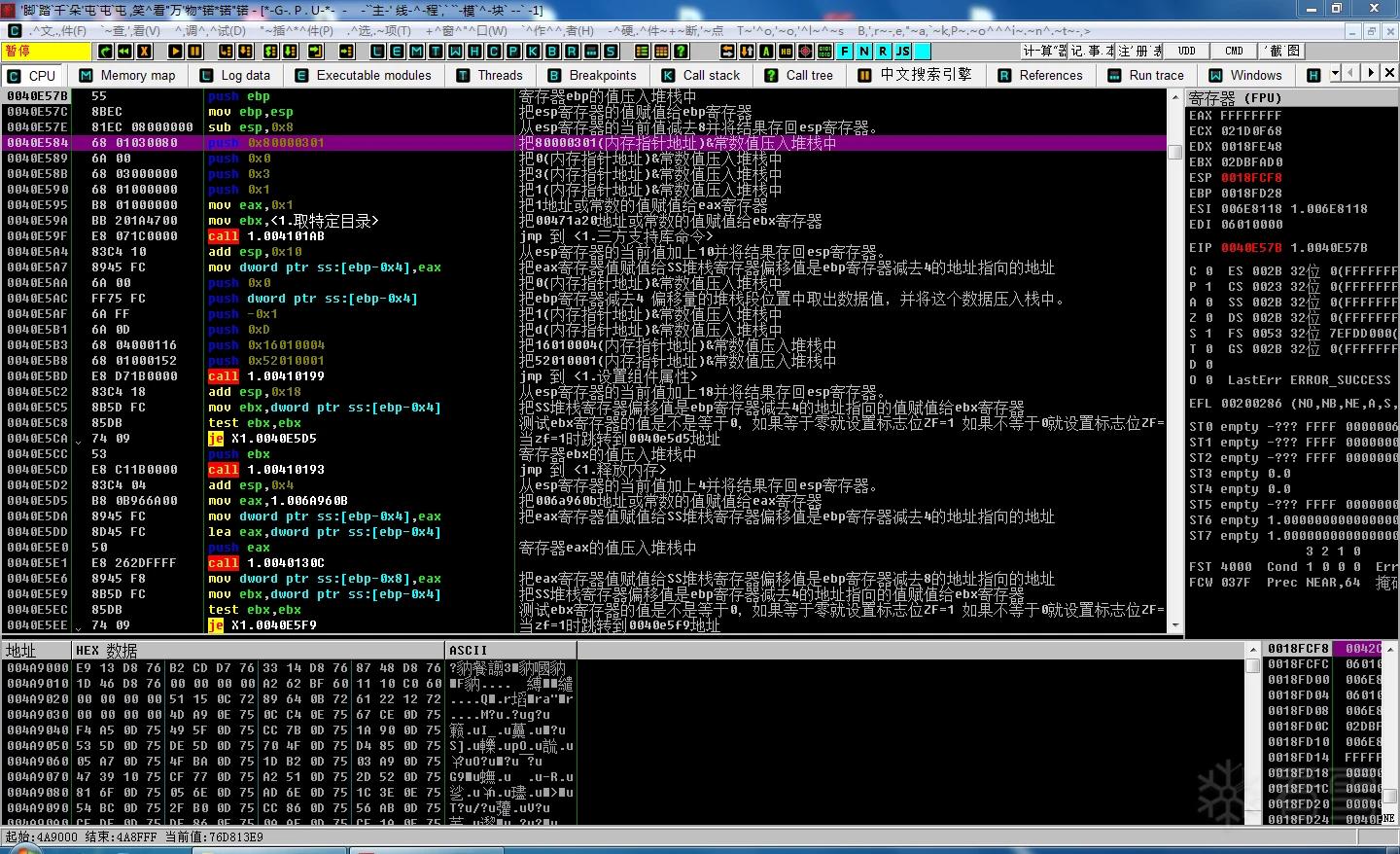Open the tab list dropdown arrow
1400x854 pixels.
pyautogui.click(x=1335, y=74)
